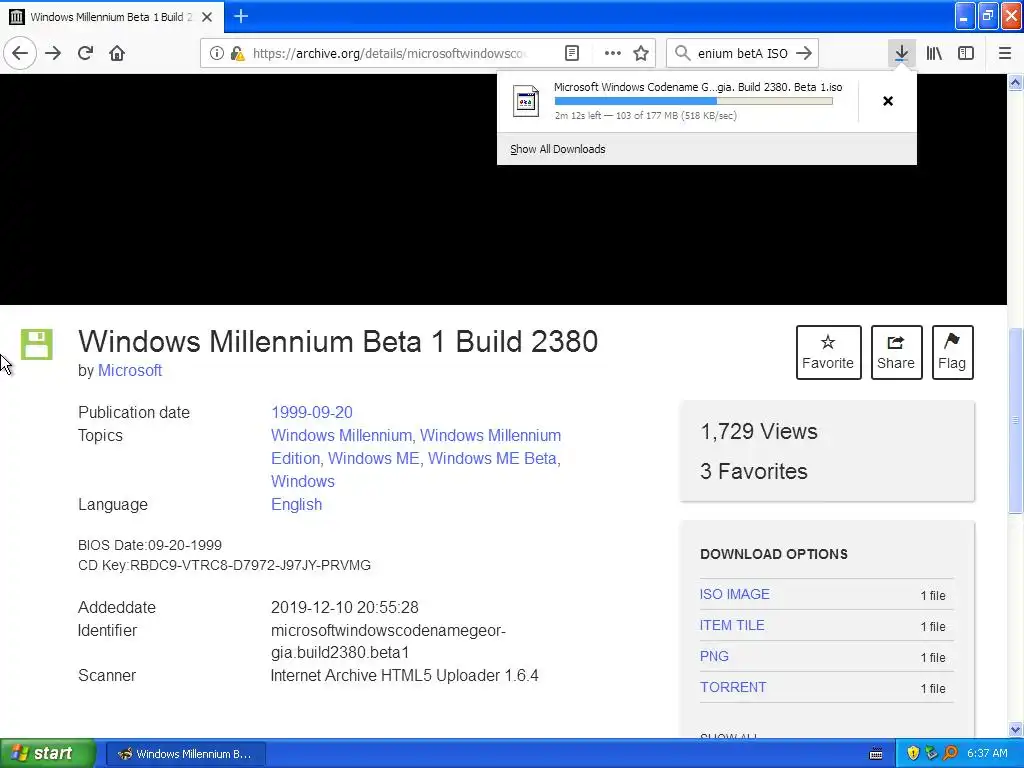Viewport: 1024px width, 768px height.
Task: Click the Windows Millennium B... taskbar button
Action: coord(185,754)
